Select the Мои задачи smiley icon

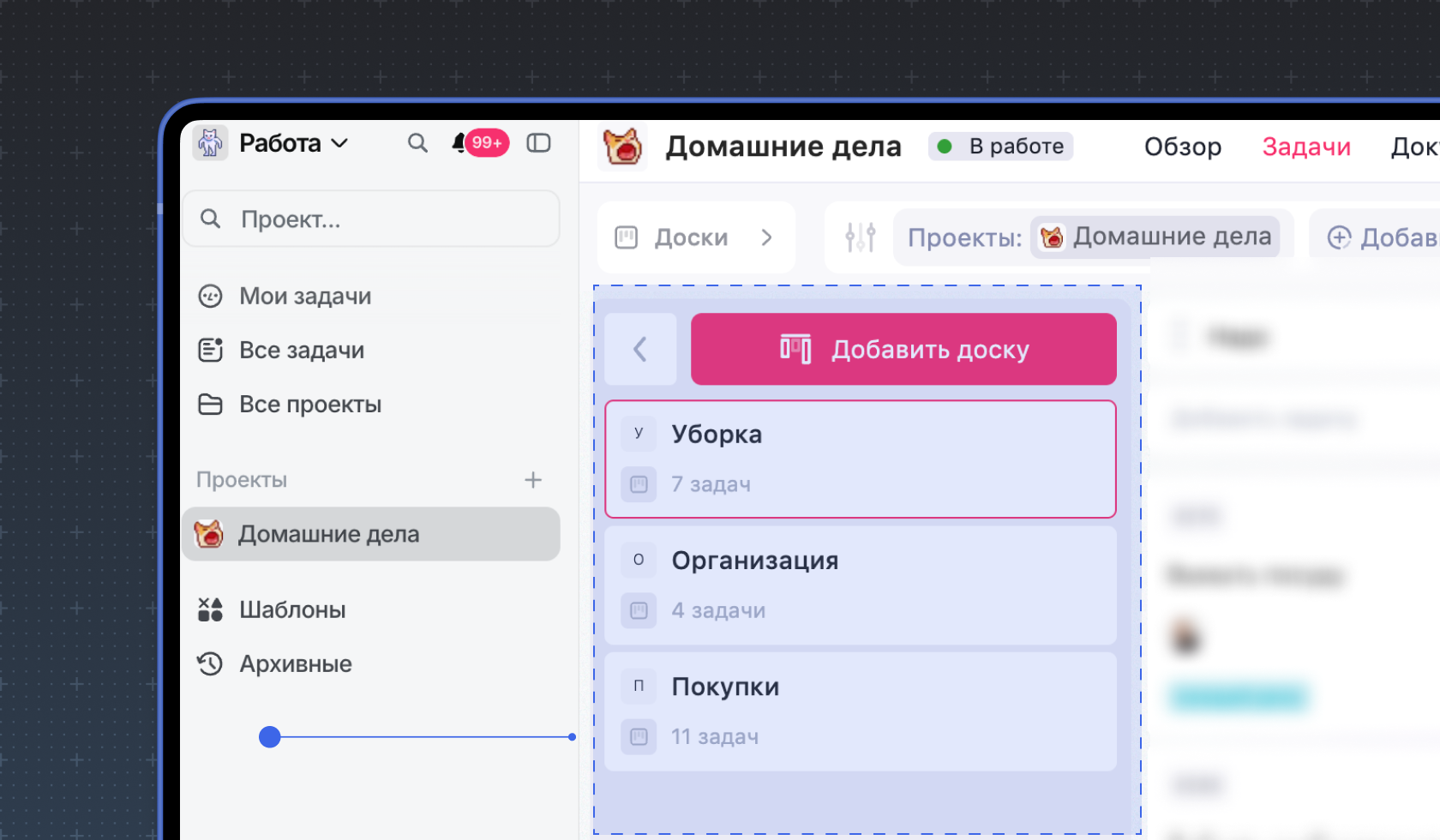click(x=210, y=296)
